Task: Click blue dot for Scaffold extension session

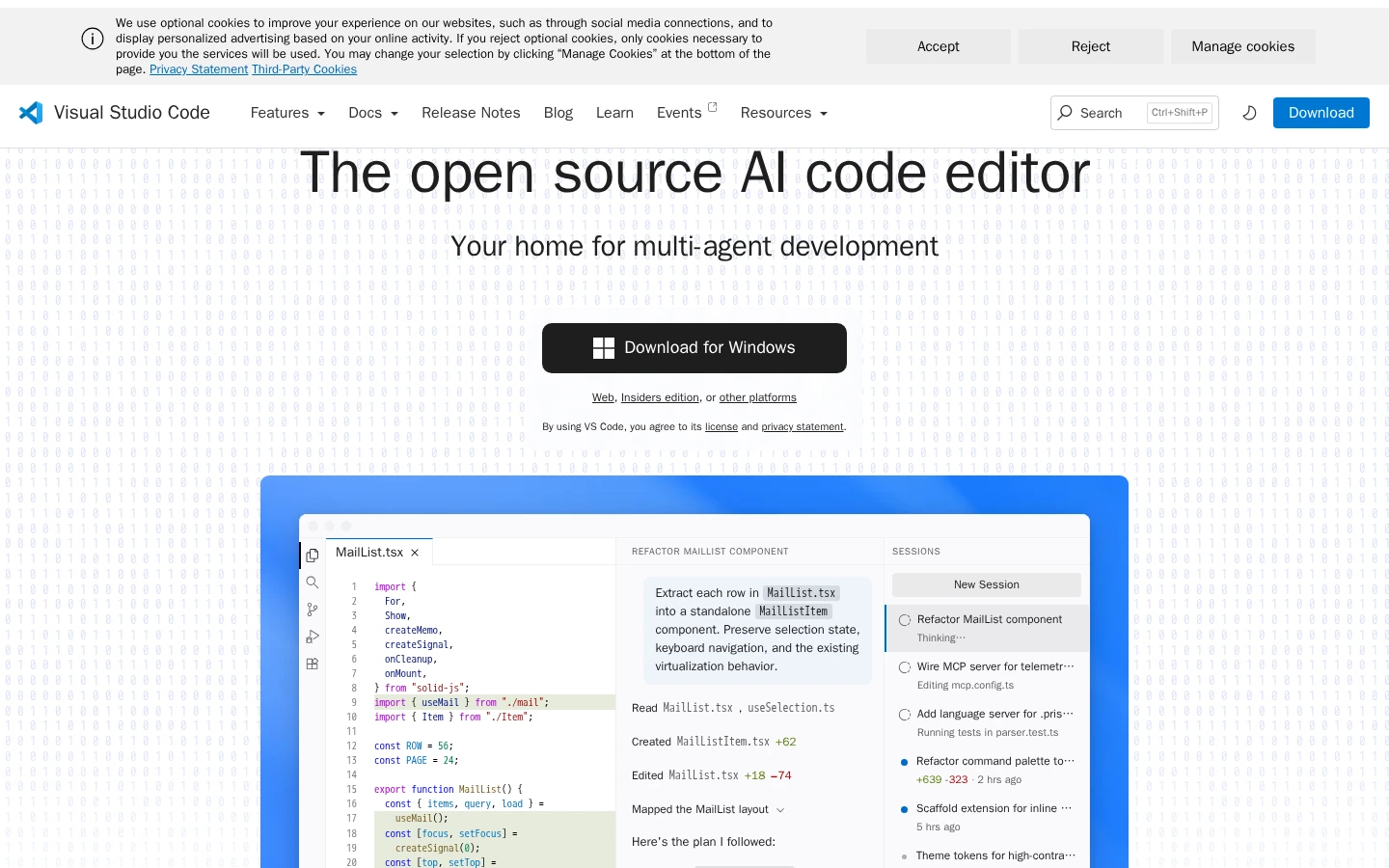Action: tap(904, 809)
